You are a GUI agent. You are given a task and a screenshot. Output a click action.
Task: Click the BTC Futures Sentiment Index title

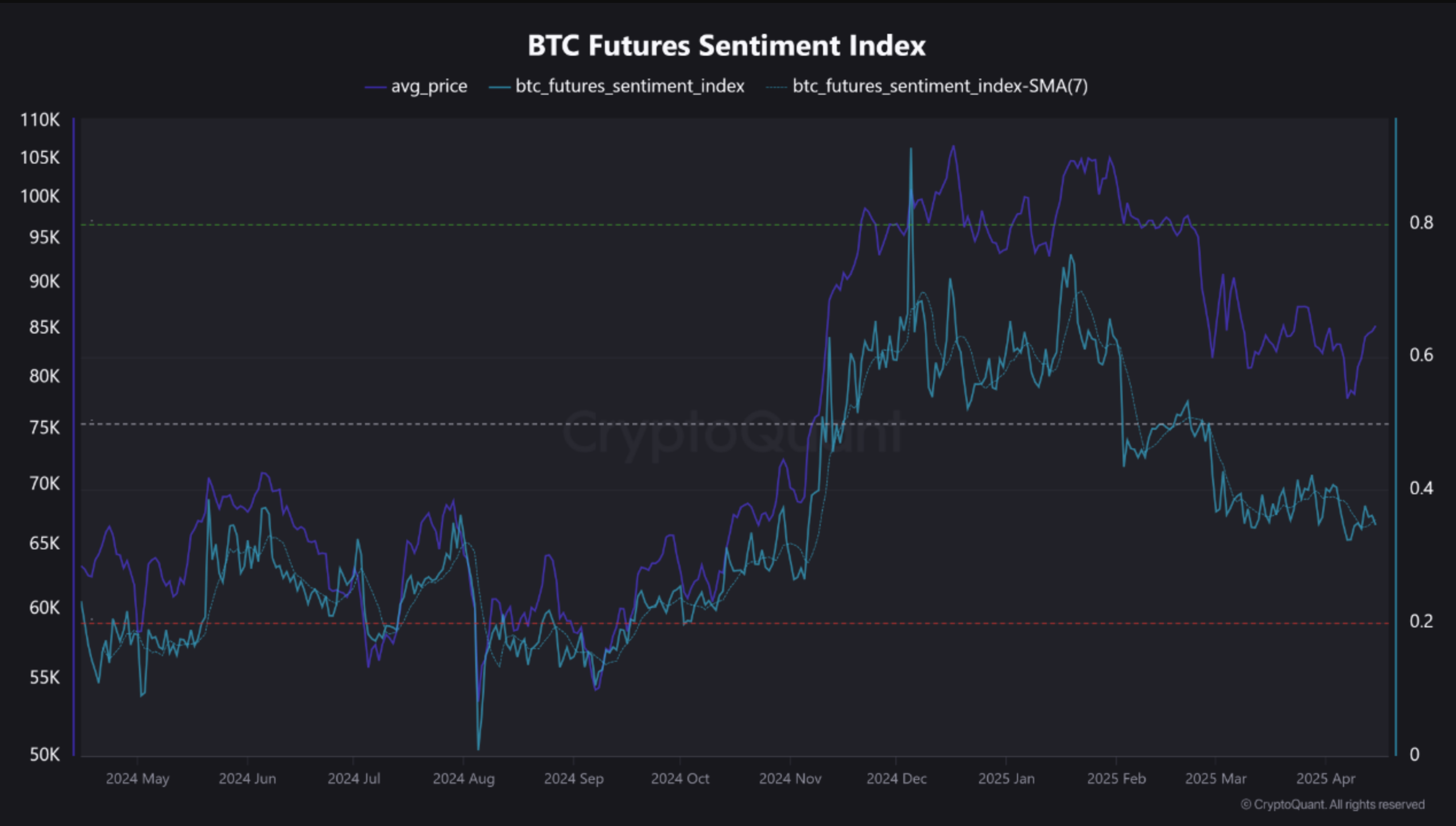tap(727, 46)
